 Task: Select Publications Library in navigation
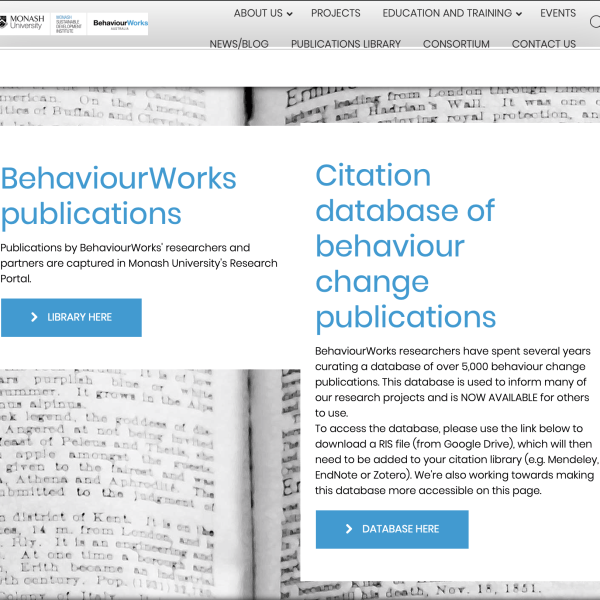(x=346, y=44)
